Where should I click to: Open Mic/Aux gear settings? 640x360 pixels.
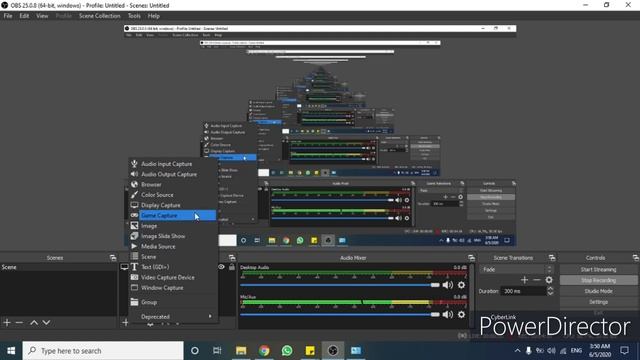pyautogui.click(x=461, y=314)
